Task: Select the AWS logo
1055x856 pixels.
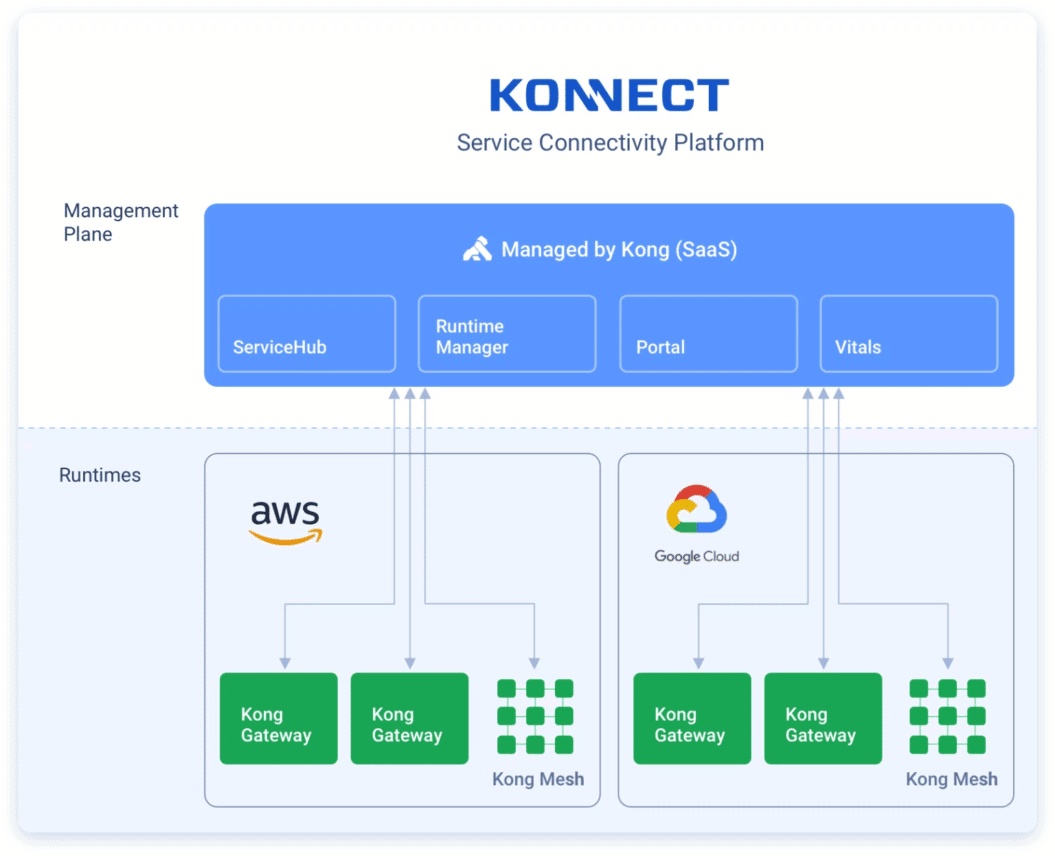Action: click(286, 522)
